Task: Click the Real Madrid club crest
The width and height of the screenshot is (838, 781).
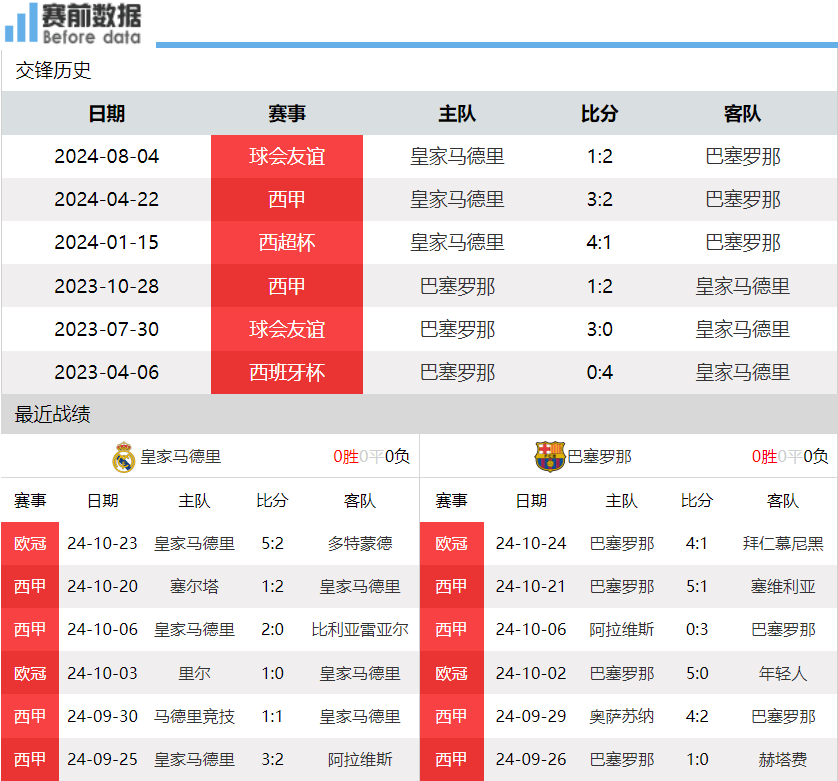Action: [123, 454]
